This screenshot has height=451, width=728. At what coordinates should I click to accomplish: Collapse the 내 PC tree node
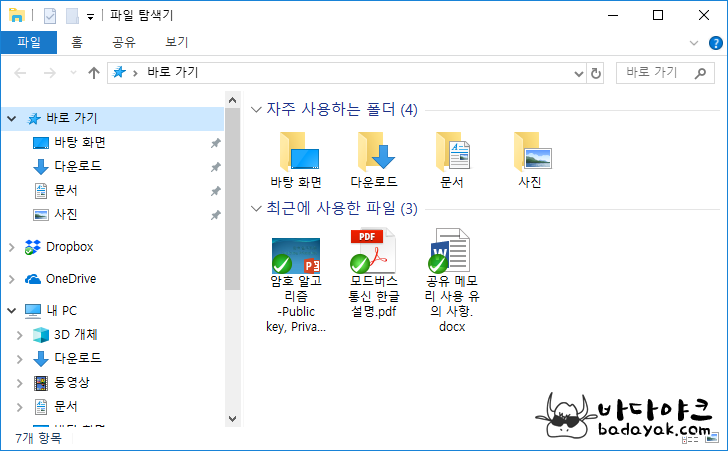point(12,310)
